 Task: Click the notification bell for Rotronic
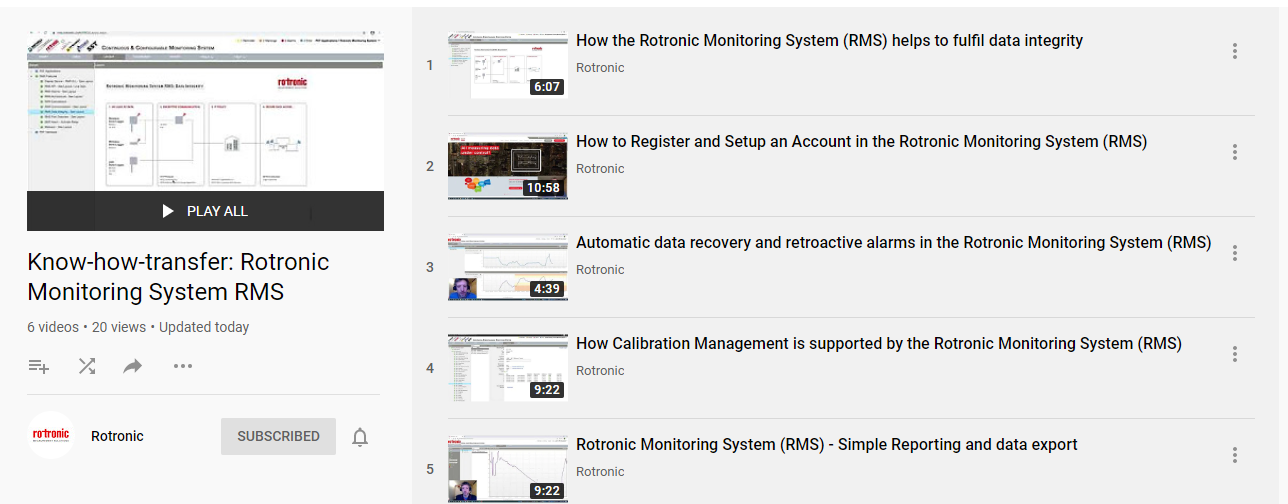pos(360,437)
